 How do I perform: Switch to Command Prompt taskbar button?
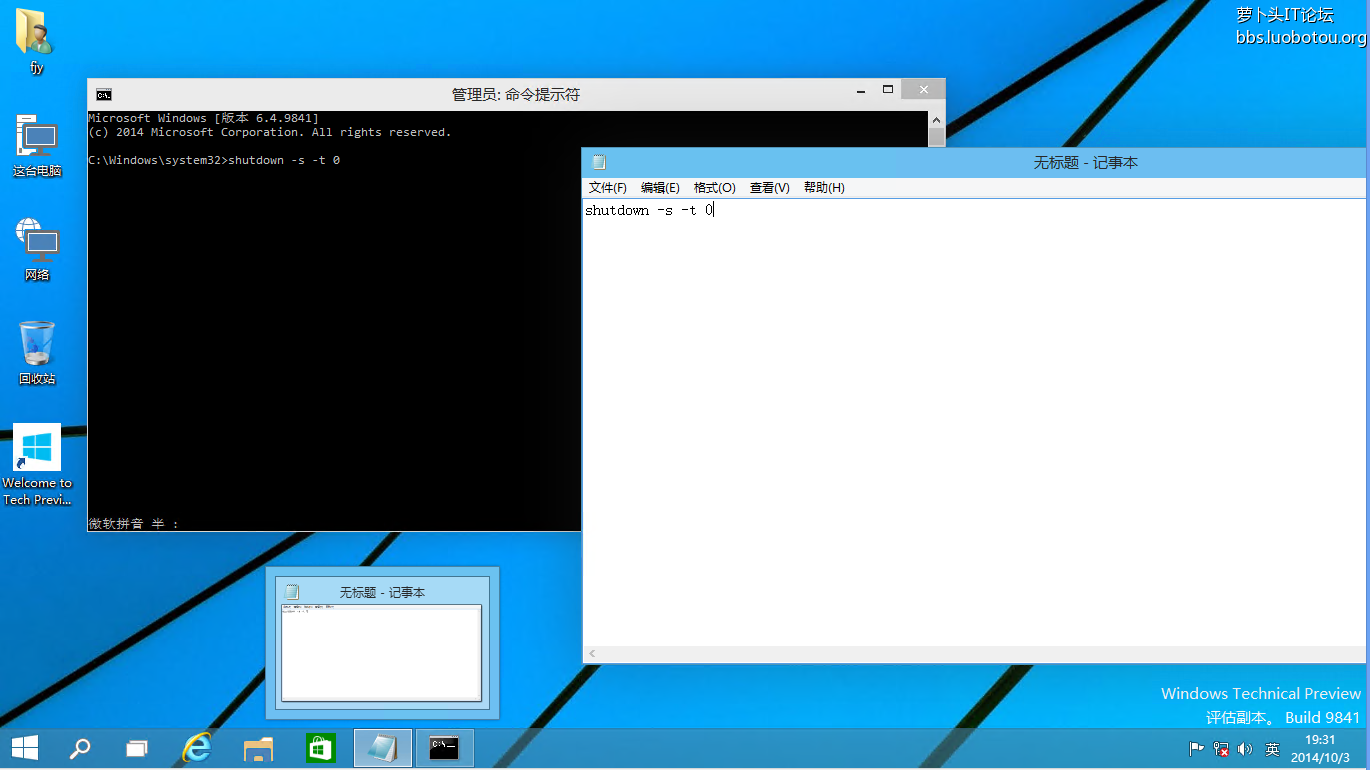[444, 748]
